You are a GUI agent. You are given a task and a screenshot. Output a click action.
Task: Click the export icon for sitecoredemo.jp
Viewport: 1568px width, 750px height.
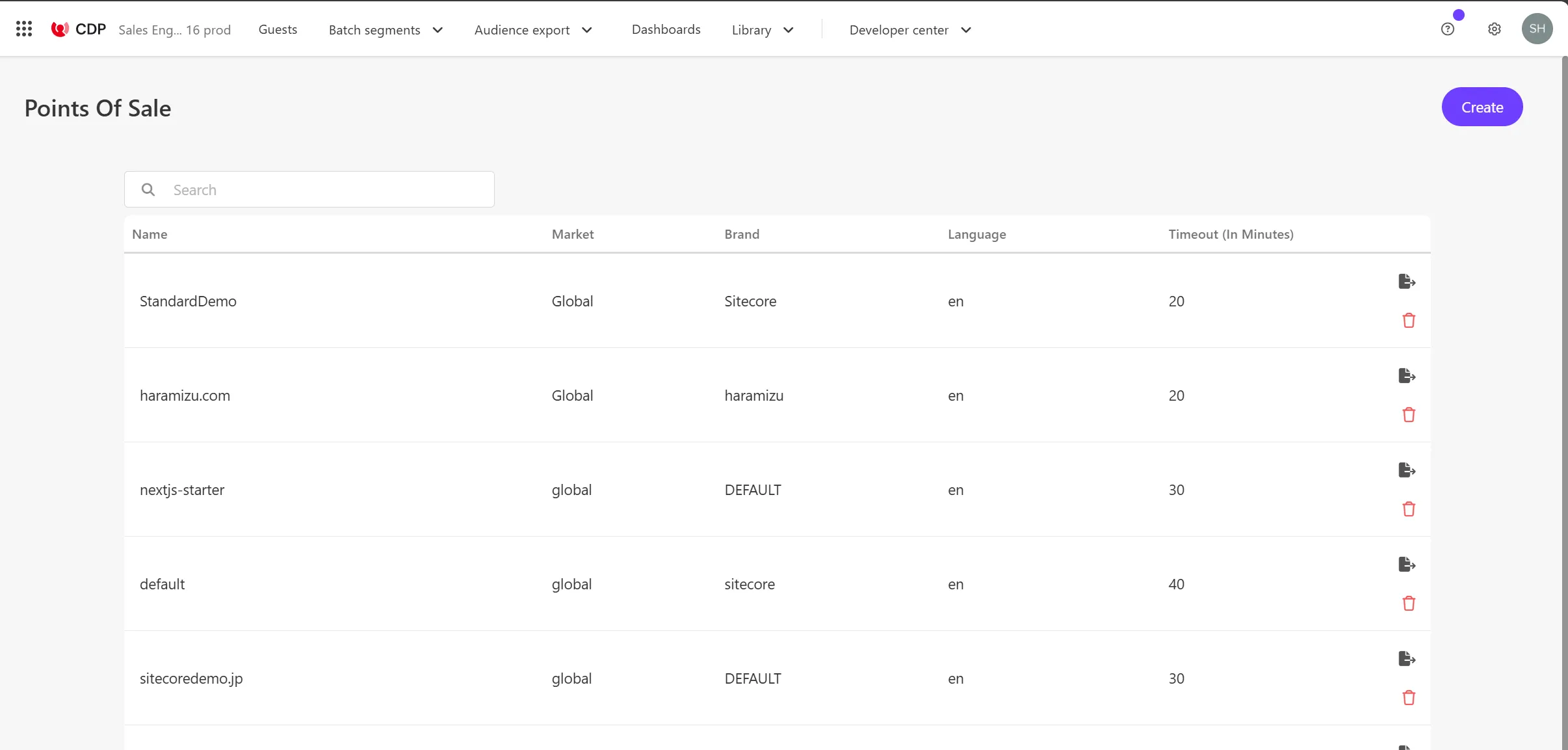[1406, 658]
